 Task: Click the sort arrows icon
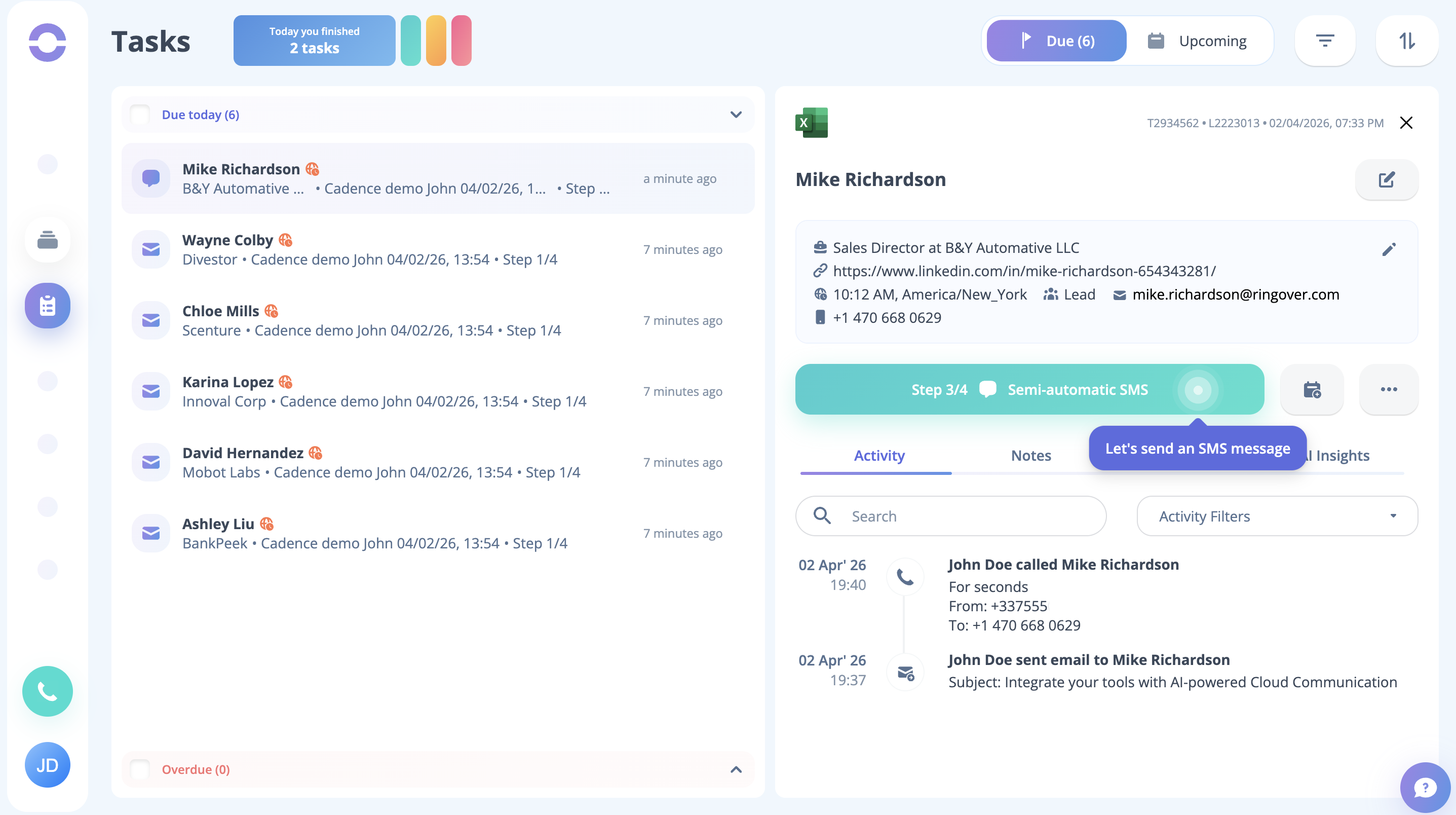[x=1406, y=41]
